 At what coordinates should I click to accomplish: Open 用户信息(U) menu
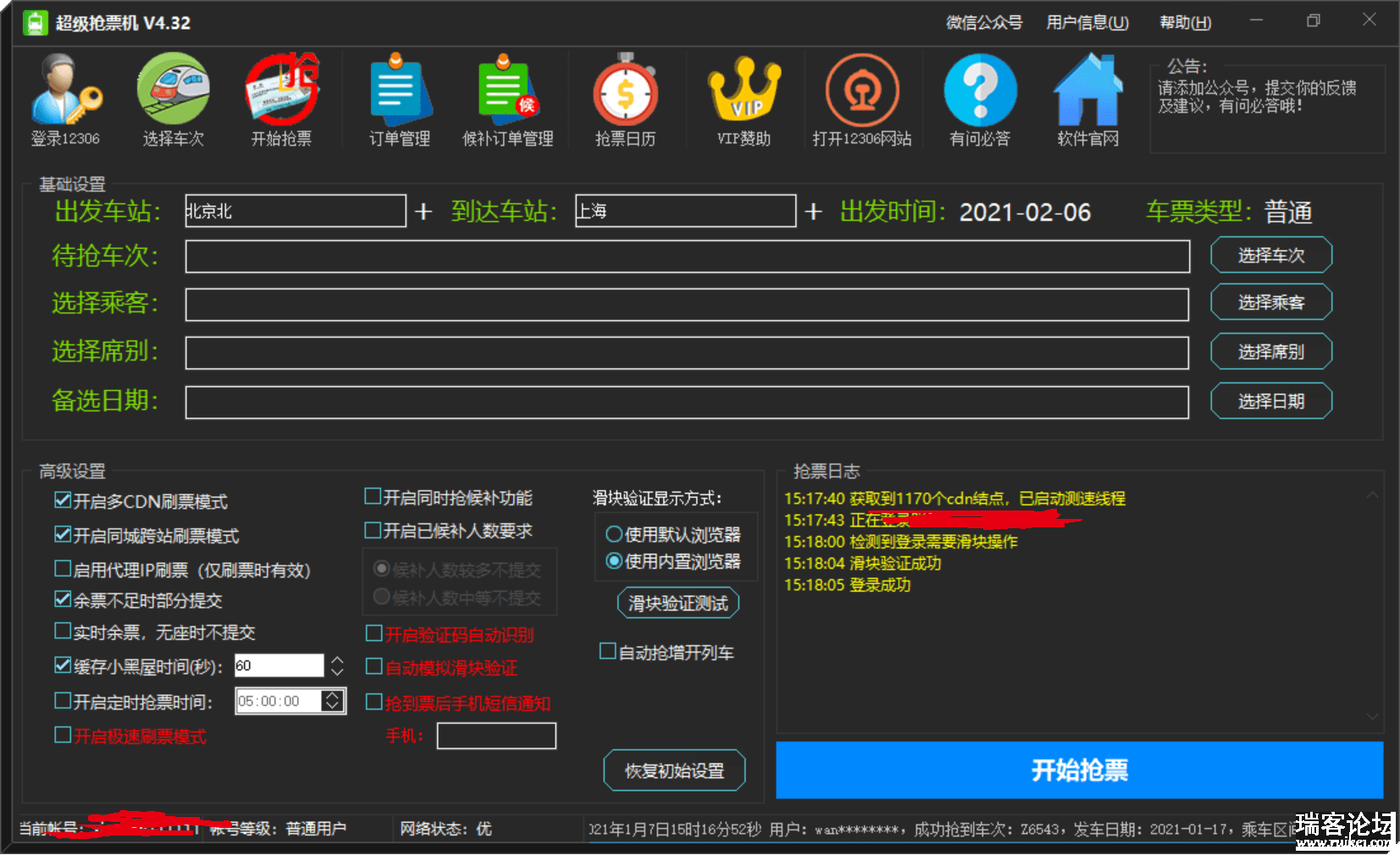[1087, 23]
